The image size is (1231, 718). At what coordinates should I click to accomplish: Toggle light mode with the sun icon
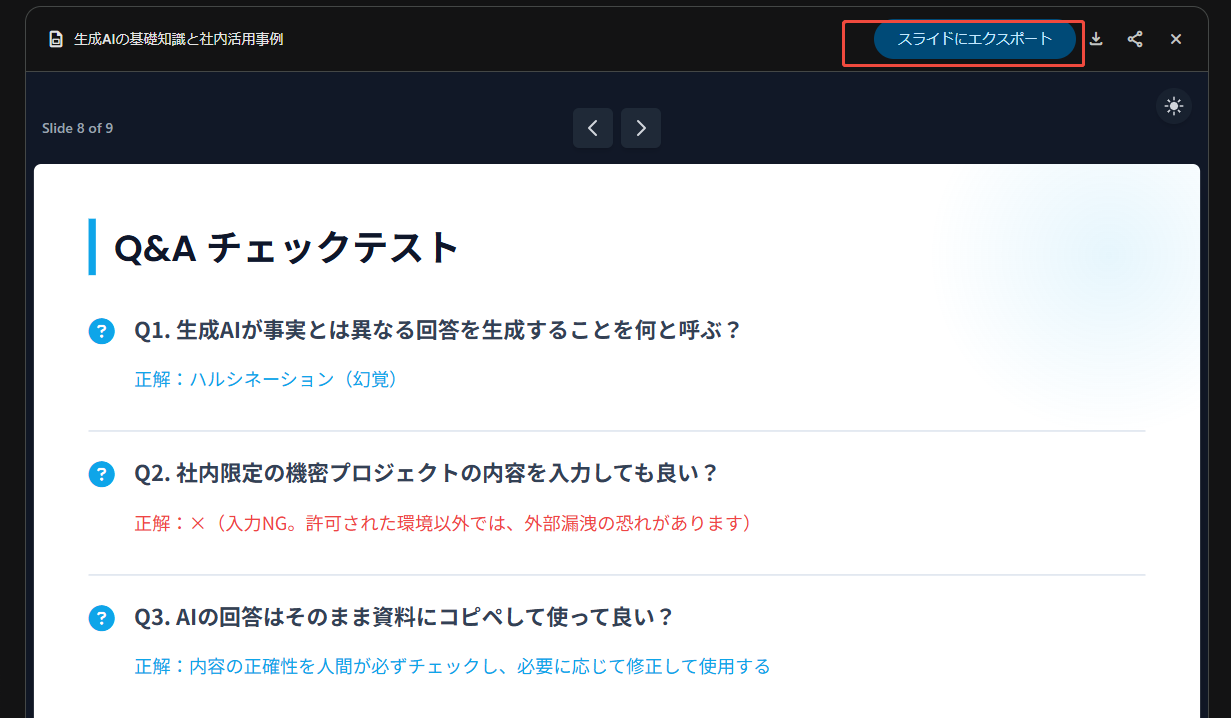click(x=1173, y=106)
